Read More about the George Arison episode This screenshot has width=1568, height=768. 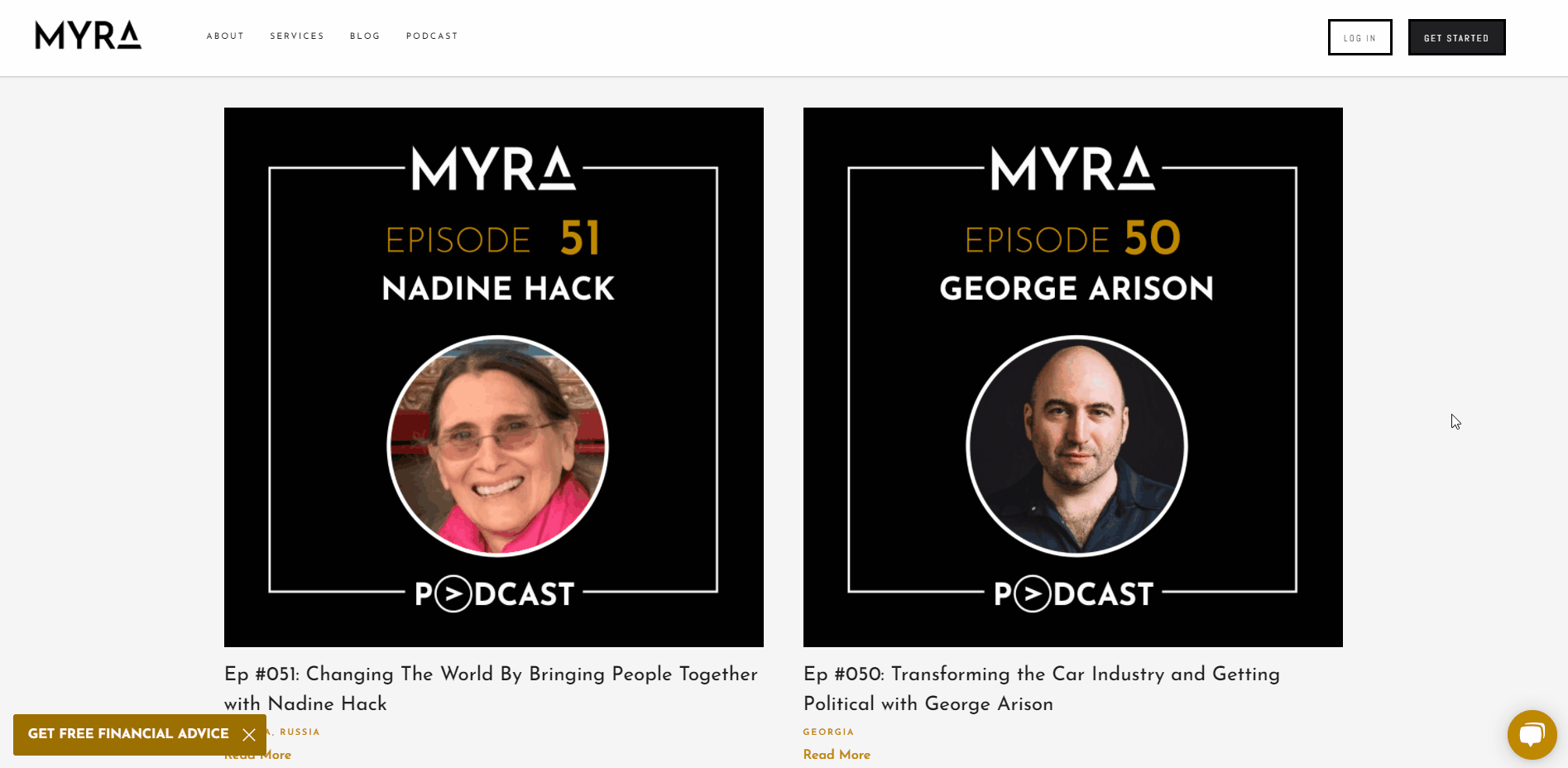(x=837, y=754)
